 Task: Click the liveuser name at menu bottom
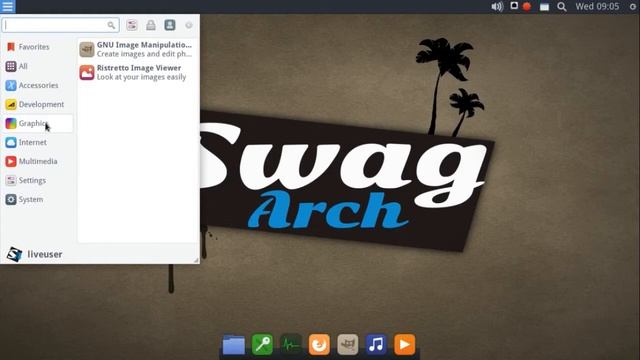45,254
